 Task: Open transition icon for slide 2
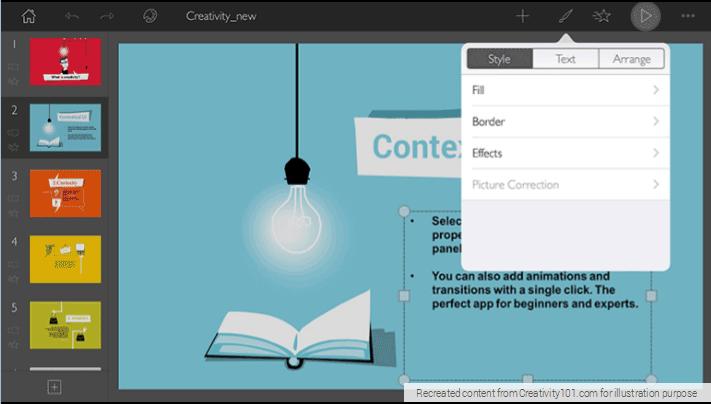[14, 132]
